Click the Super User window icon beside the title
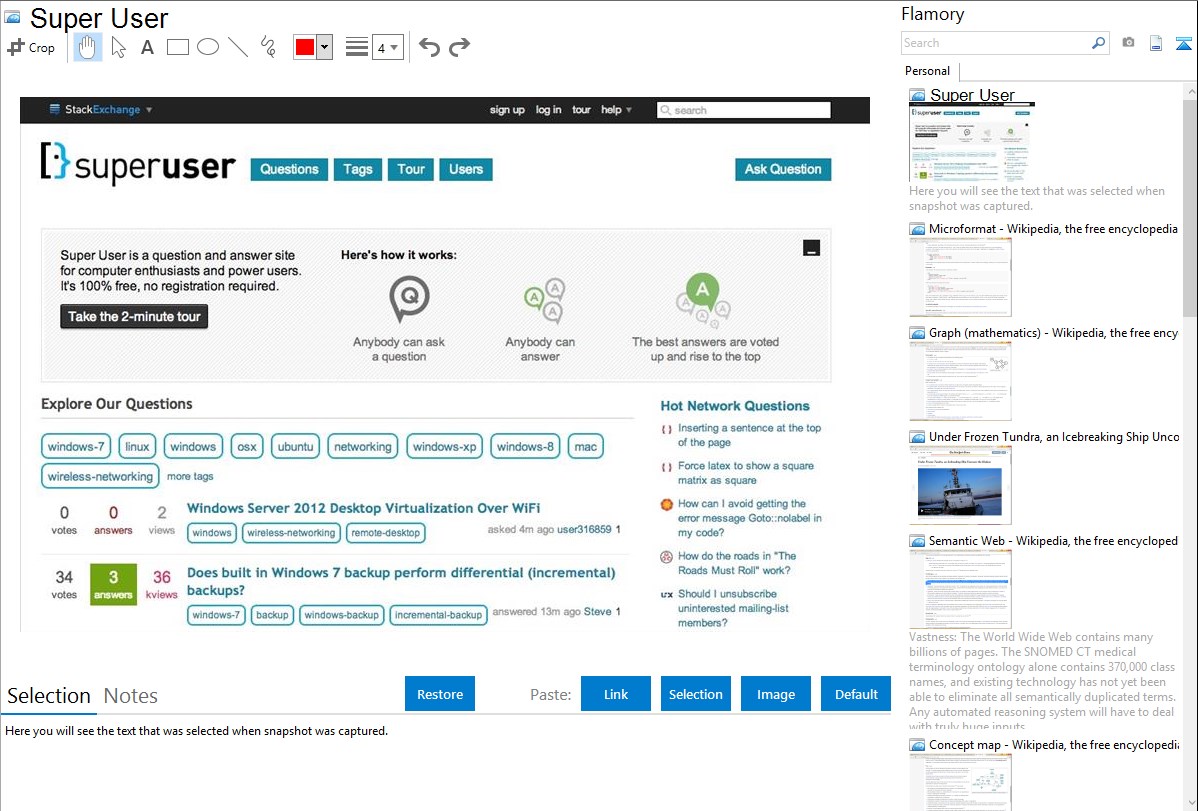 click(12, 17)
